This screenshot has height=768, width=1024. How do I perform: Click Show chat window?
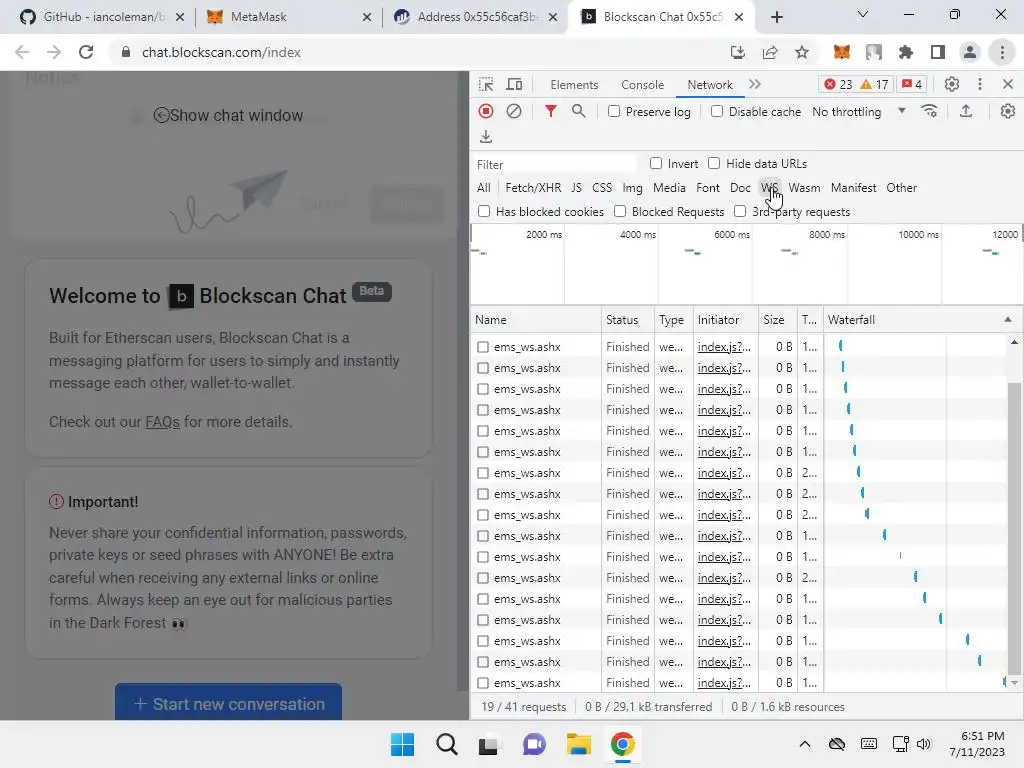tap(229, 115)
